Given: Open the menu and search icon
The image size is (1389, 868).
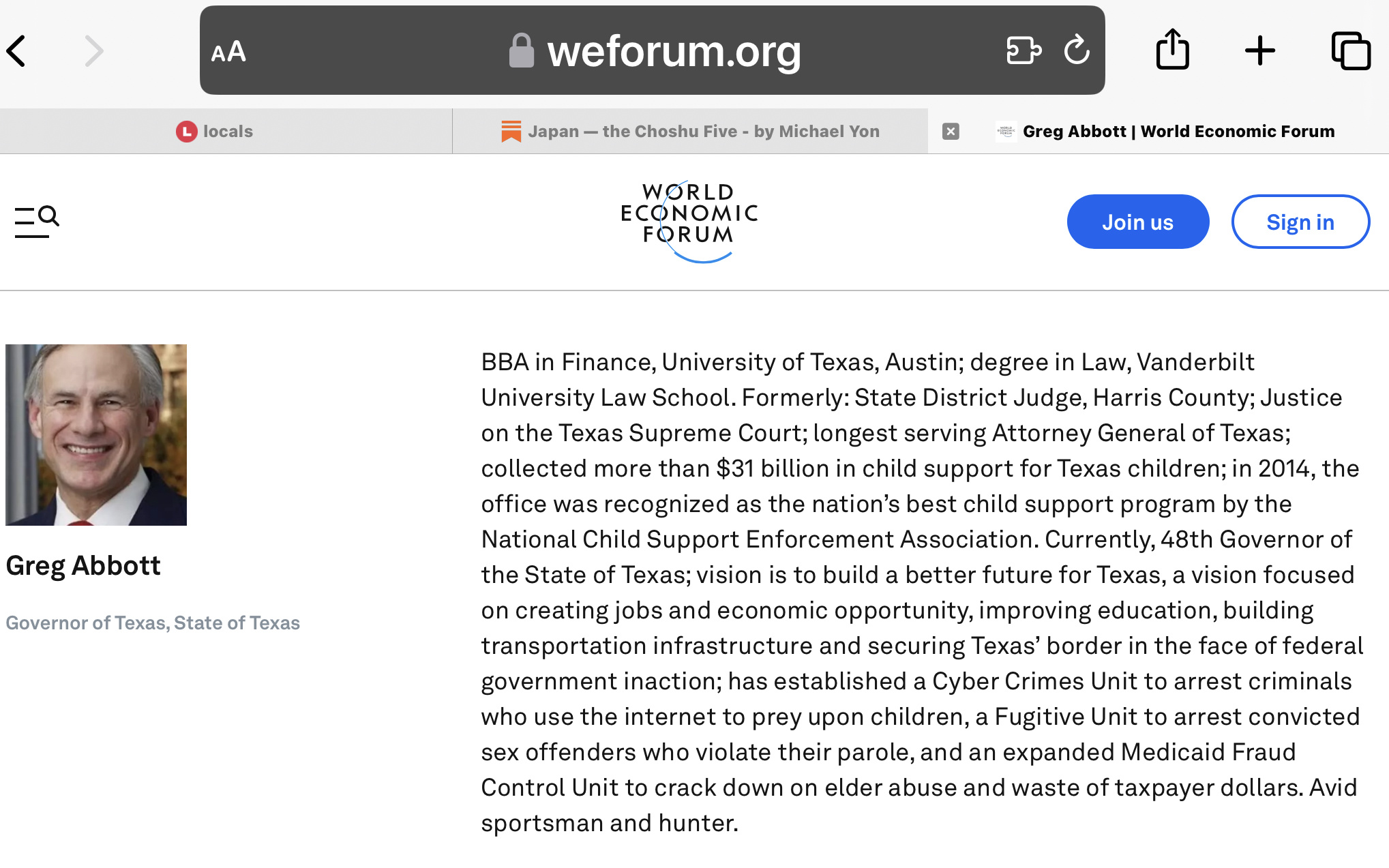Looking at the screenshot, I should [37, 222].
